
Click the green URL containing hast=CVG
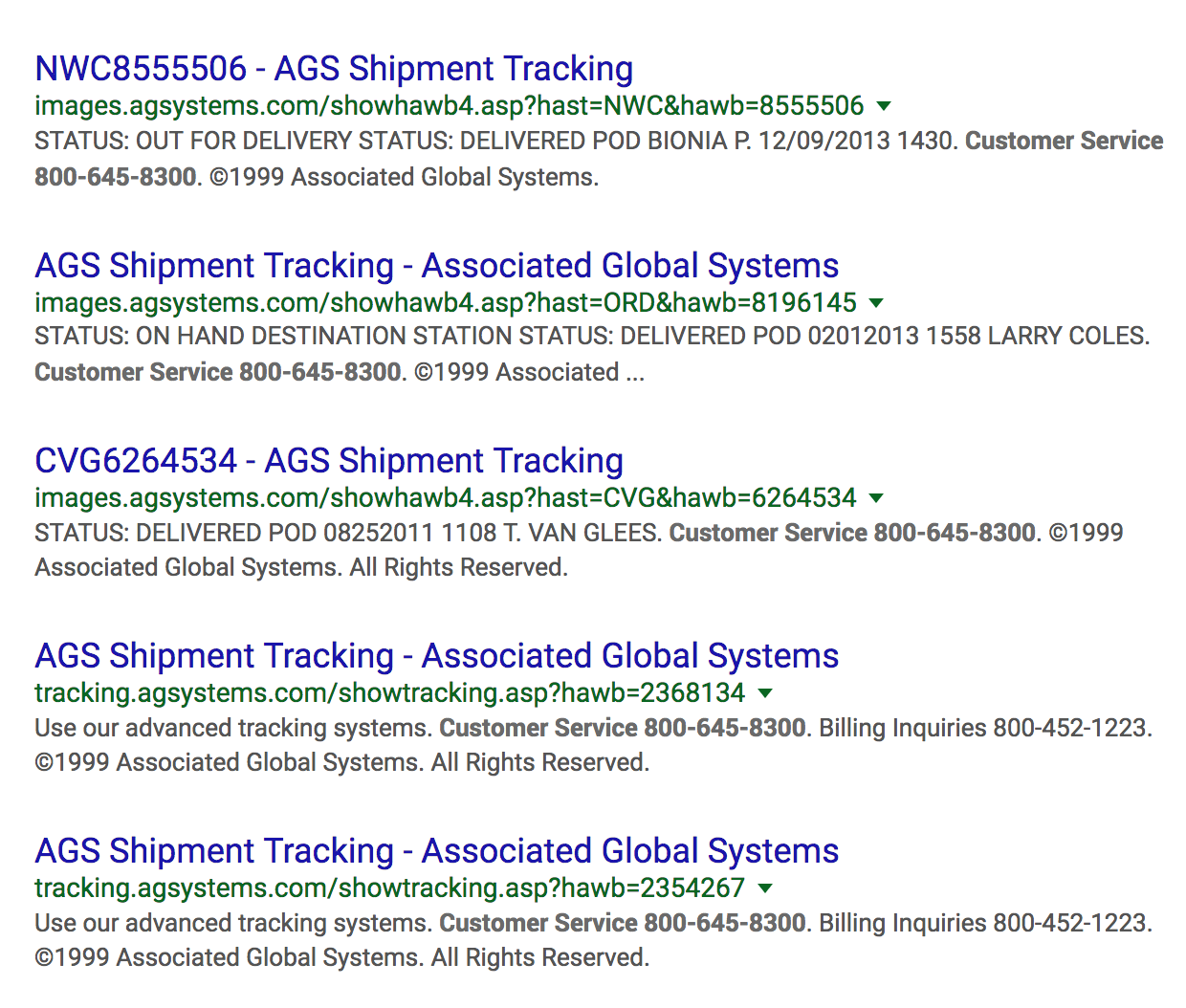point(445,498)
